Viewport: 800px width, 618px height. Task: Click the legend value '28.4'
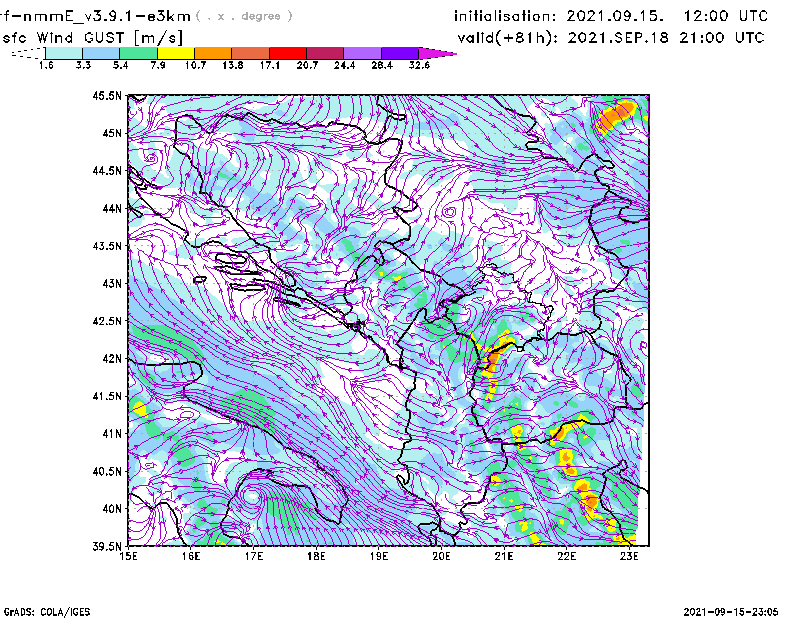[382, 65]
